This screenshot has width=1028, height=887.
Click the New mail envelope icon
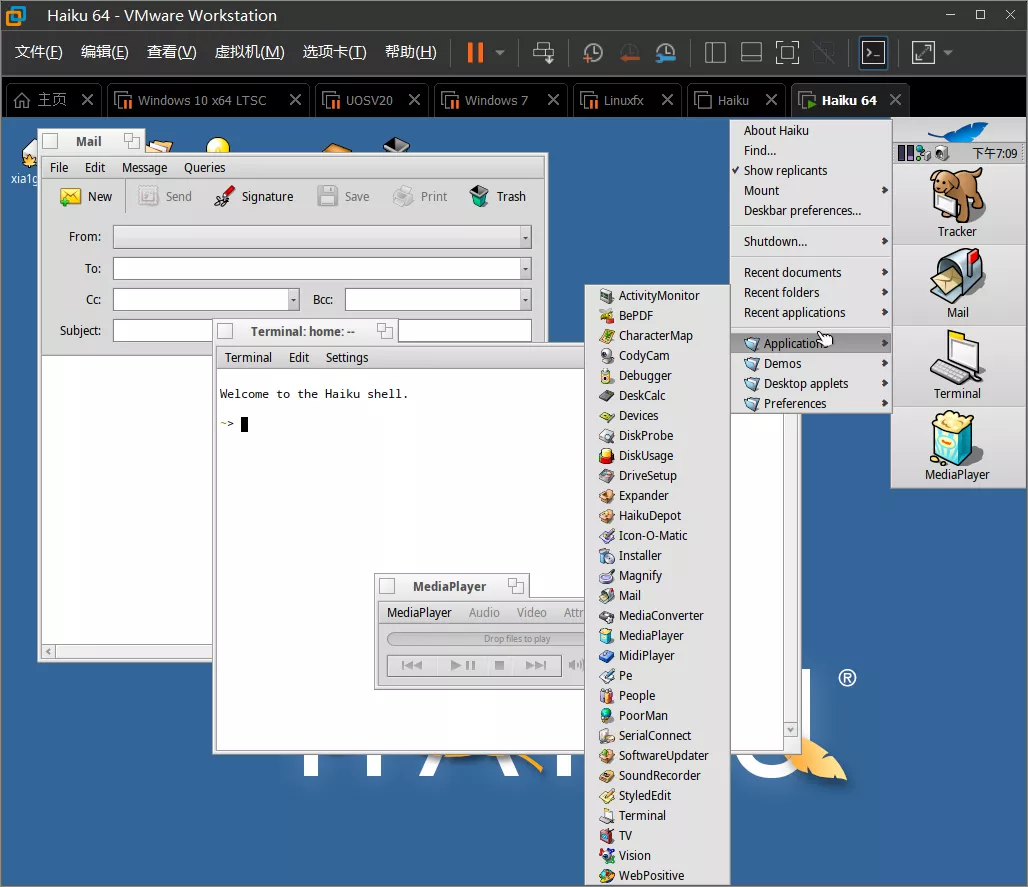(70, 197)
